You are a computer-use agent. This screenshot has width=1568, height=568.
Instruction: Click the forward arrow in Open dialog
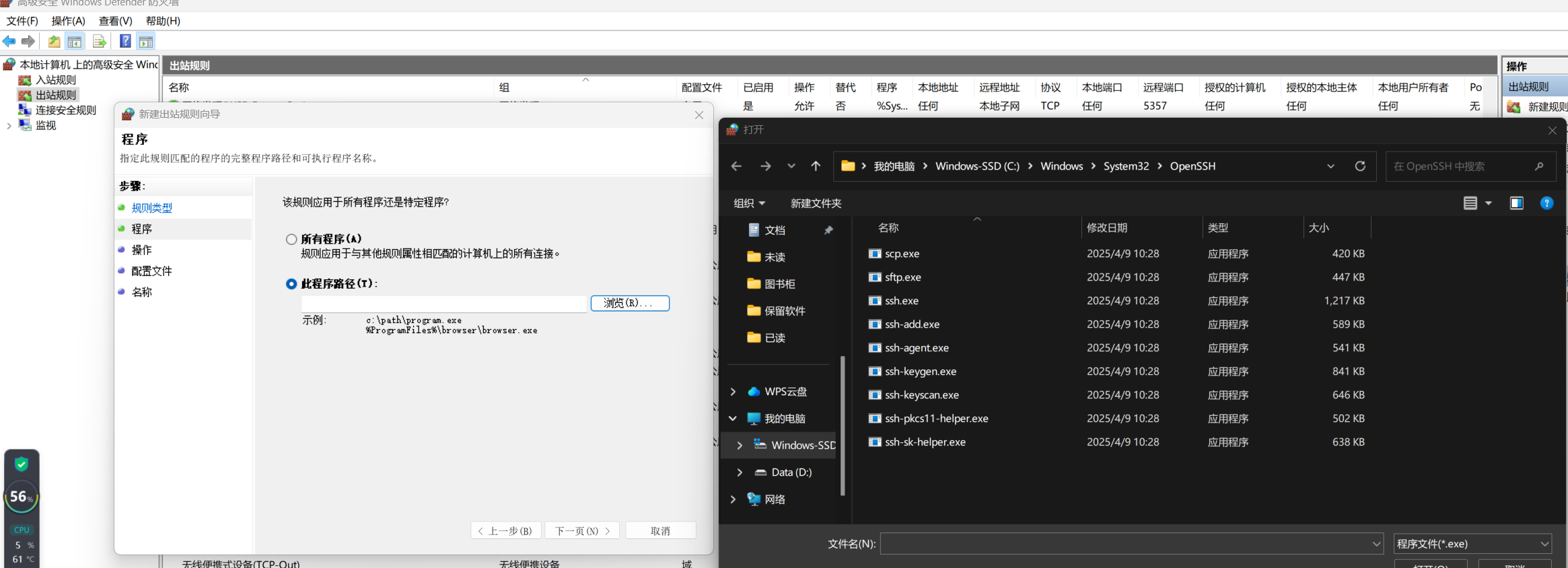[x=766, y=166]
